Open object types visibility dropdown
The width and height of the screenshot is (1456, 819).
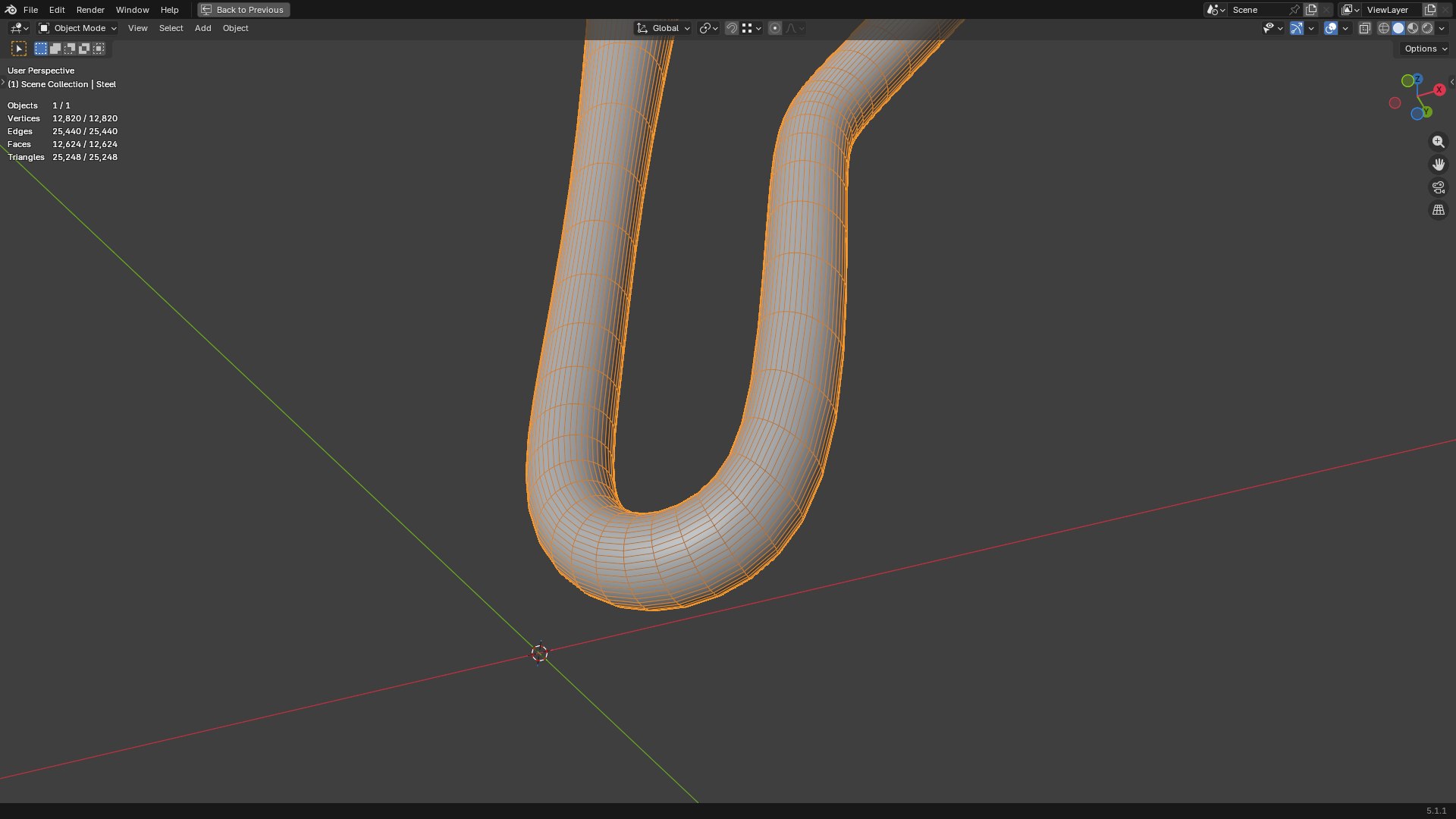(1273, 28)
